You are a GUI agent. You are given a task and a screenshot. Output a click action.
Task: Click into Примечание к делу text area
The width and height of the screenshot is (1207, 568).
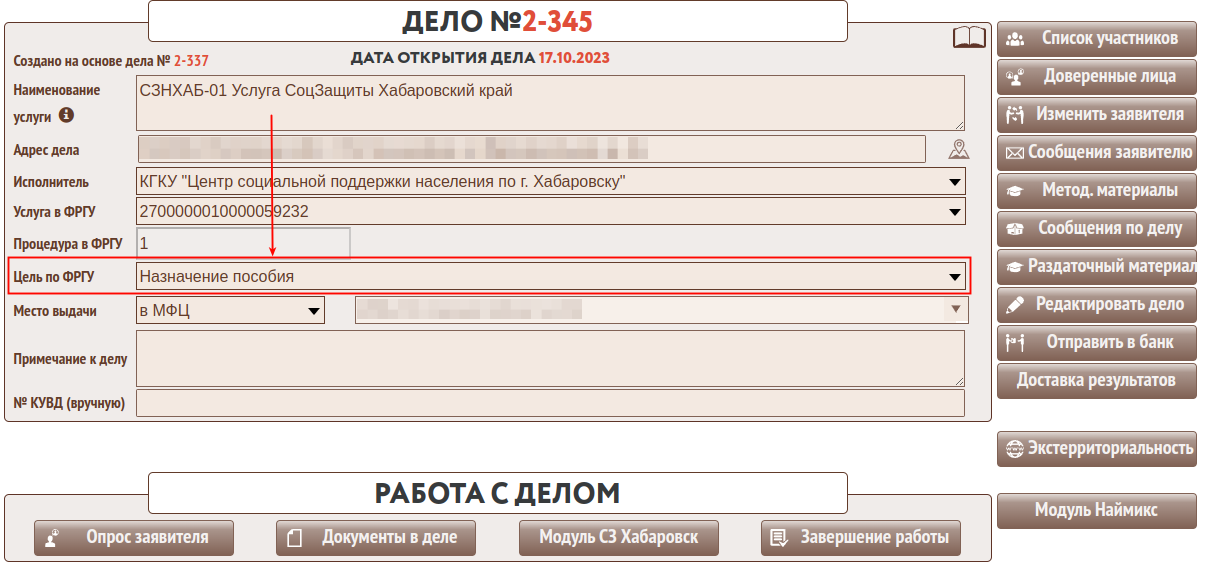pyautogui.click(x=550, y=359)
